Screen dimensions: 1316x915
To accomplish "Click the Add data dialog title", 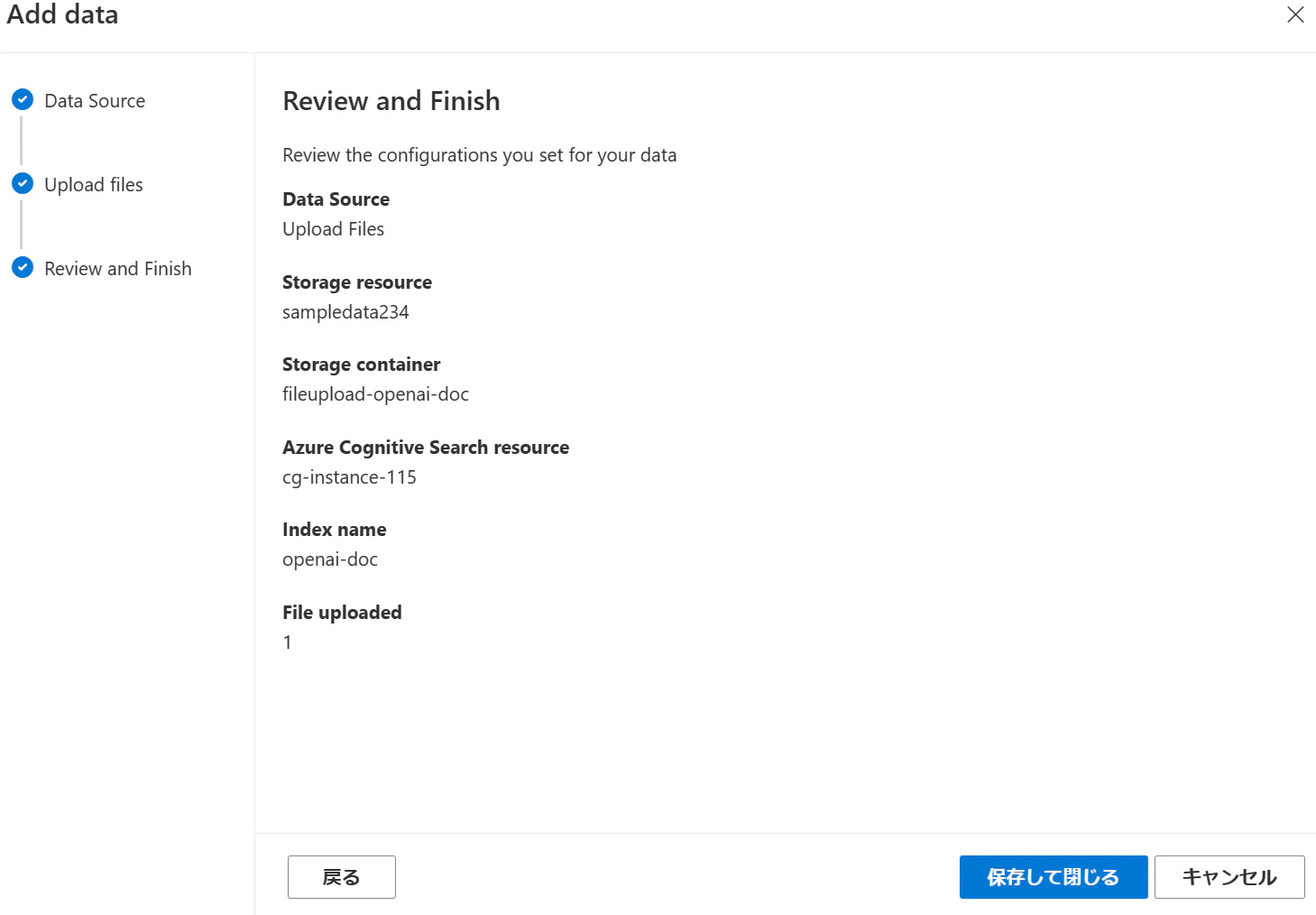I will 62,14.
